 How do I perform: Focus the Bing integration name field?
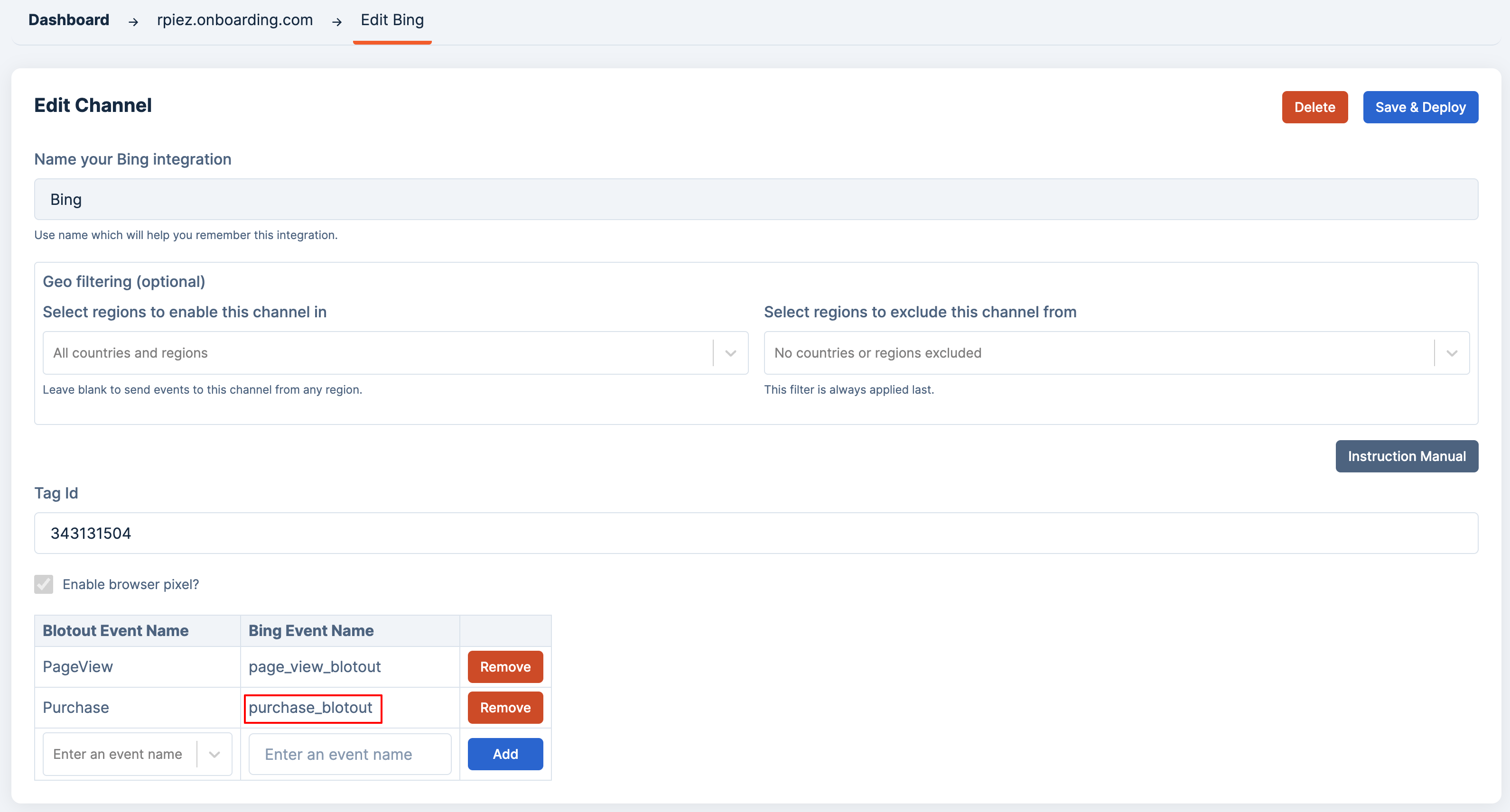pyautogui.click(x=755, y=200)
